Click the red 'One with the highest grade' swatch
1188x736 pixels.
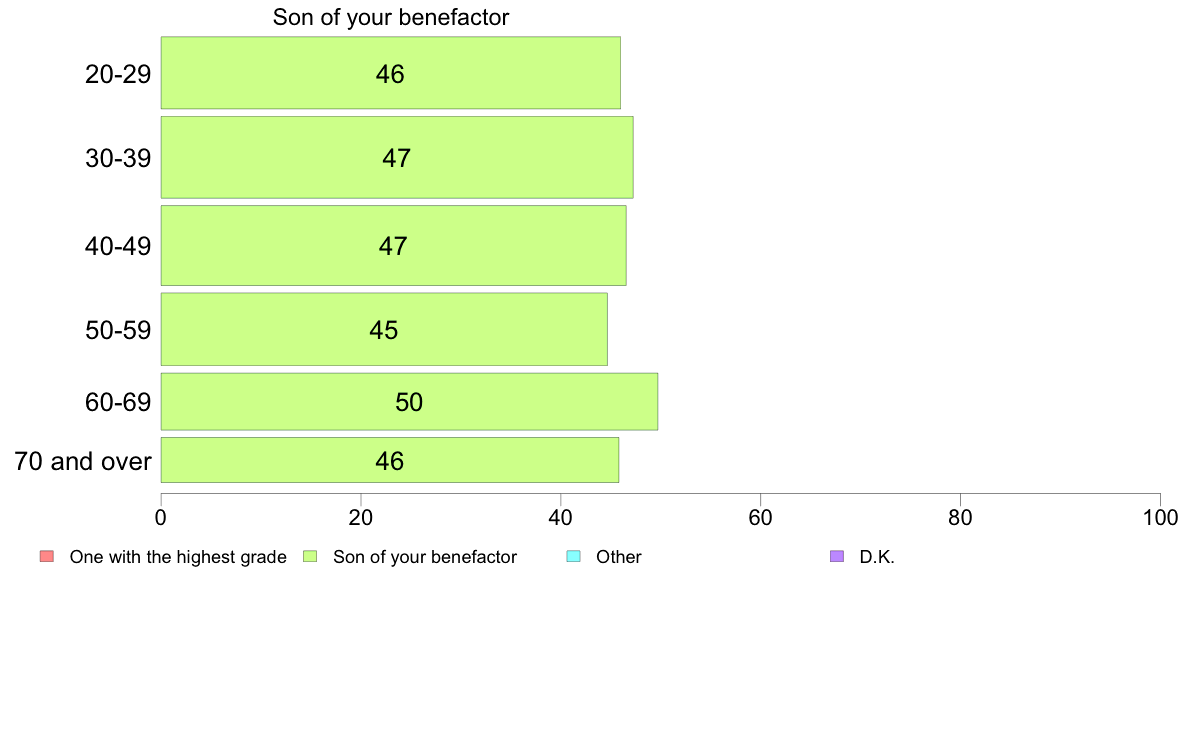(46, 556)
